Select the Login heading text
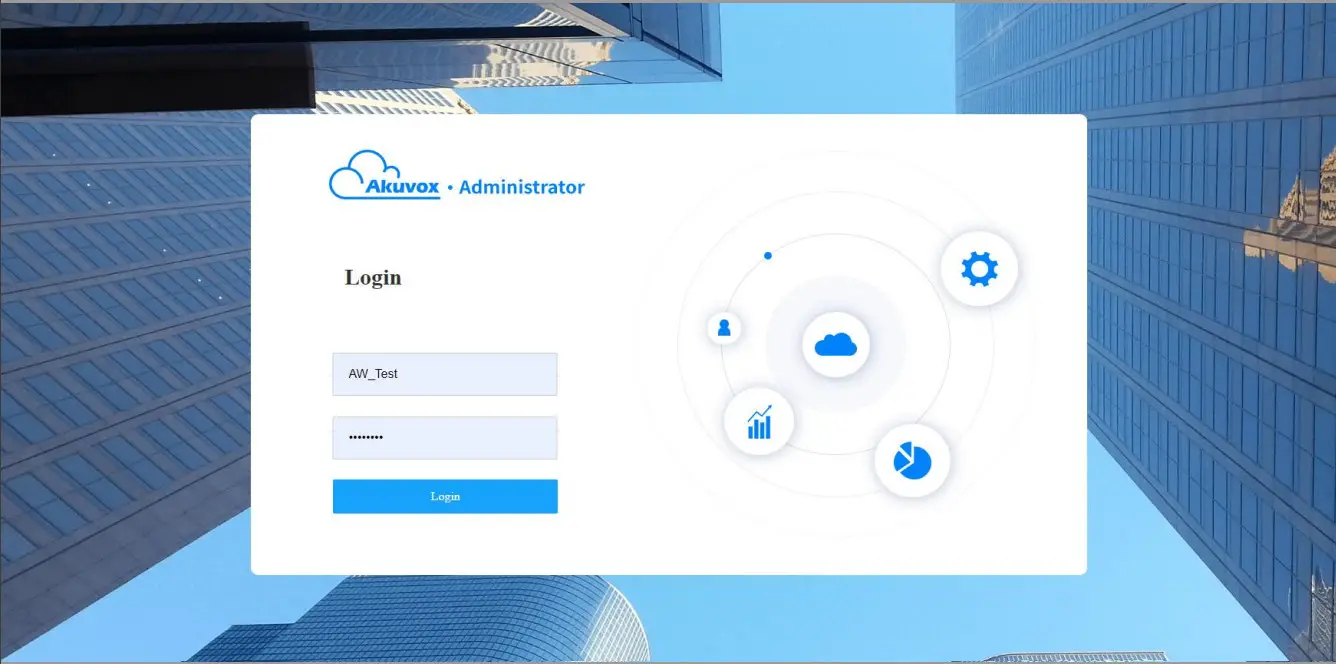1336x664 pixels. click(372, 277)
